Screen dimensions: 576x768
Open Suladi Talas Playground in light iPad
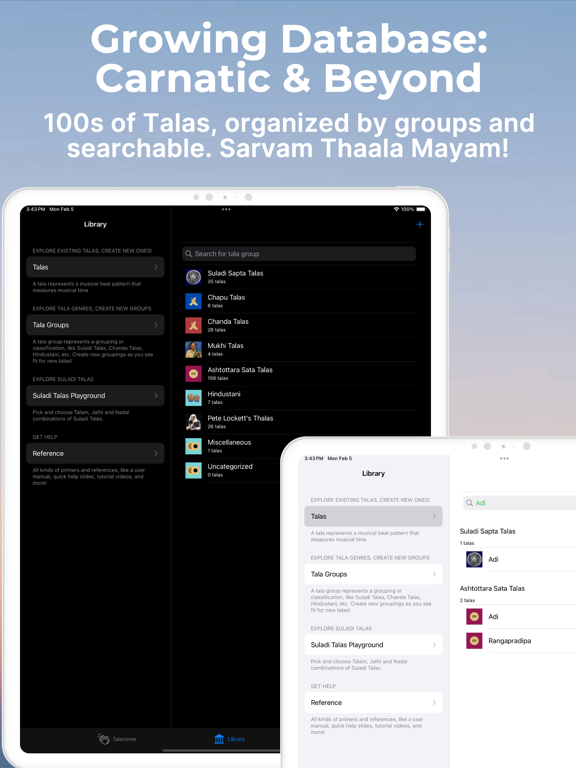click(373, 645)
